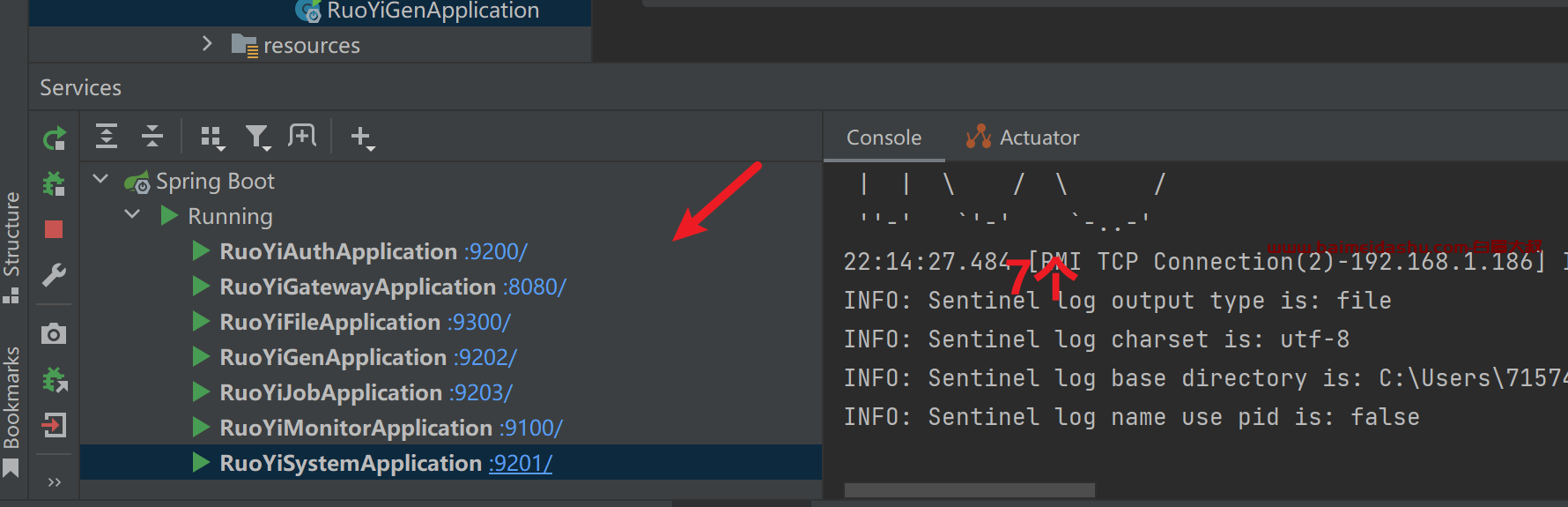Viewport: 1568px width, 507px height.
Task: Open the :9100/ port link
Action: coord(530,428)
